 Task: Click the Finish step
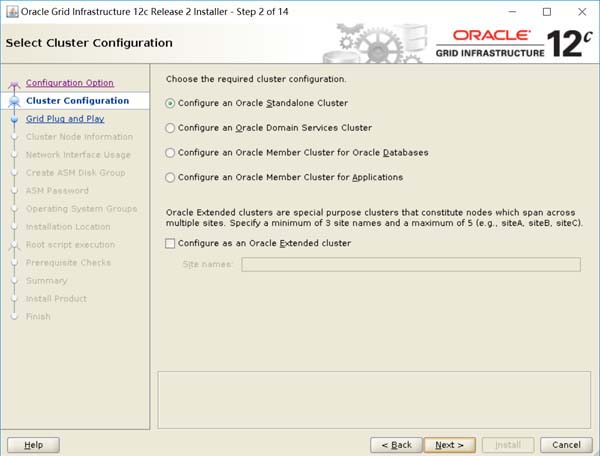38,317
